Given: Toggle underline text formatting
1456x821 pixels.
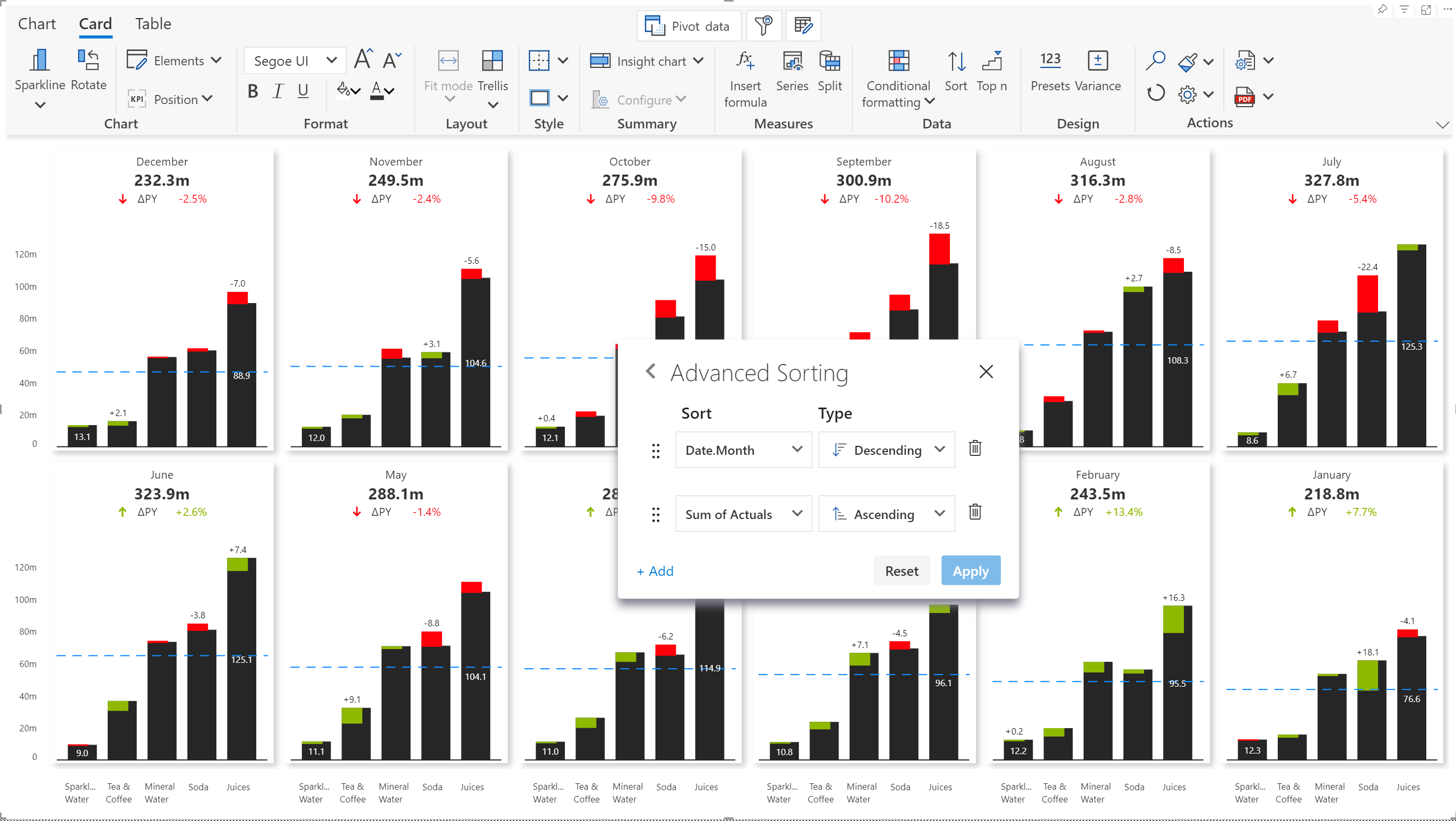Looking at the screenshot, I should tap(303, 91).
